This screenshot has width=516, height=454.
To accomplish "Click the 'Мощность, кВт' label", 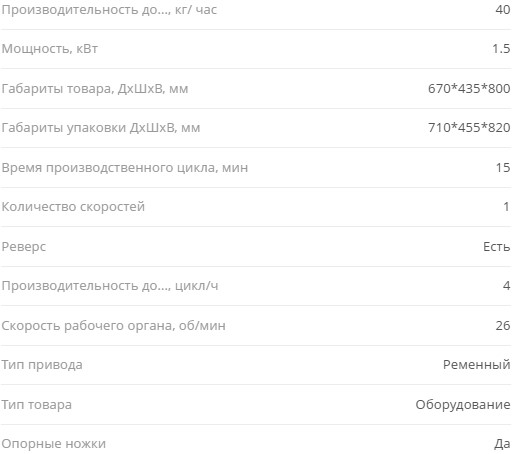I will click(50, 49).
